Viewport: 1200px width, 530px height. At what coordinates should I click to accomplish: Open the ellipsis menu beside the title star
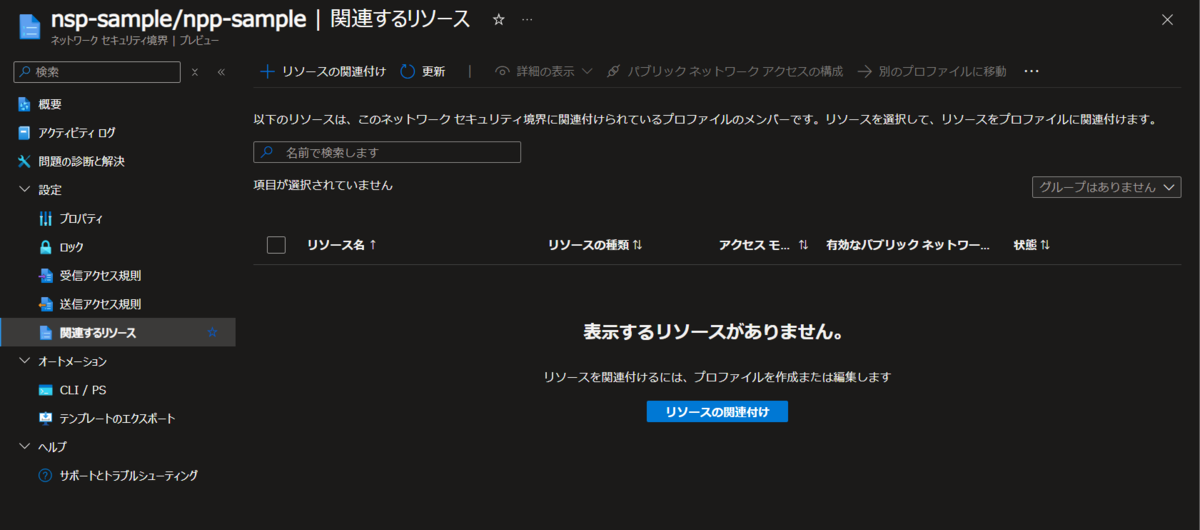(527, 20)
